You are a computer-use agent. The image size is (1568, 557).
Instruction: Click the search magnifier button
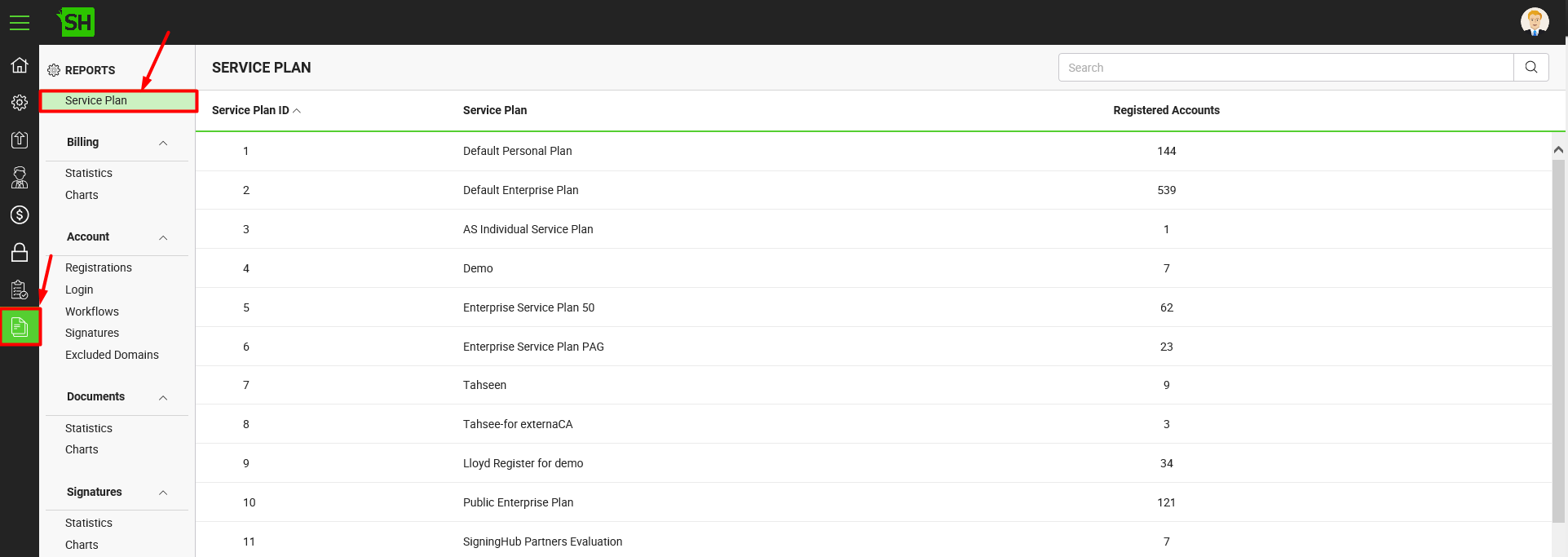(x=1530, y=68)
